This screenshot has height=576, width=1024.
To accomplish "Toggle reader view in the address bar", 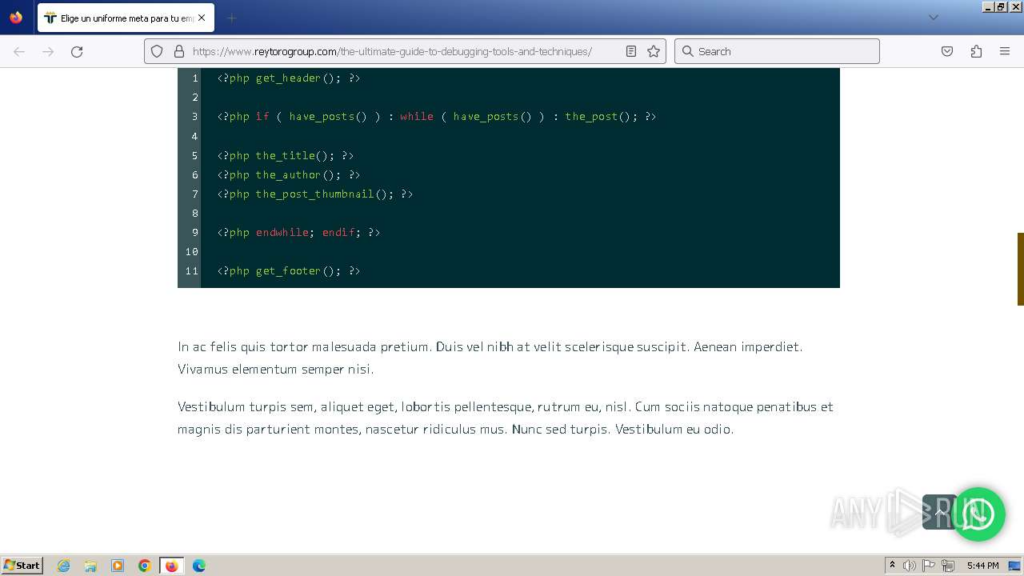I will point(631,52).
